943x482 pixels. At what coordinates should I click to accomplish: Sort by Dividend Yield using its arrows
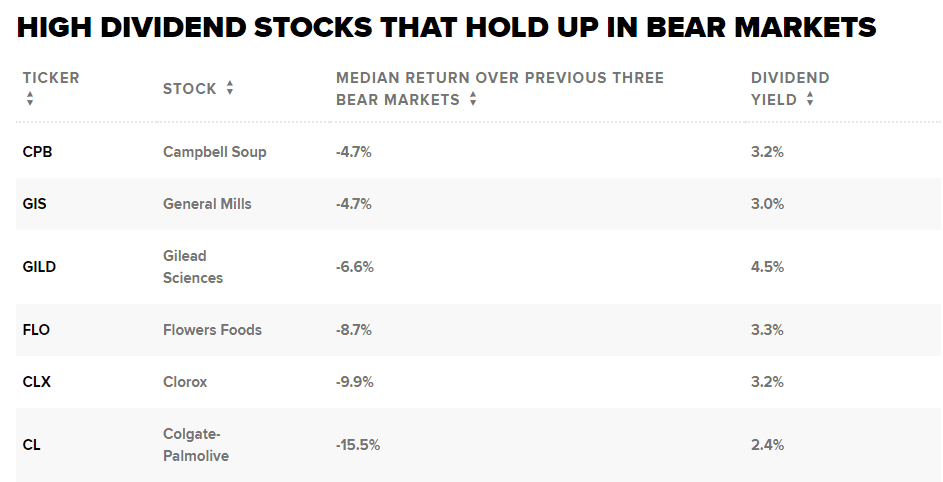point(810,99)
